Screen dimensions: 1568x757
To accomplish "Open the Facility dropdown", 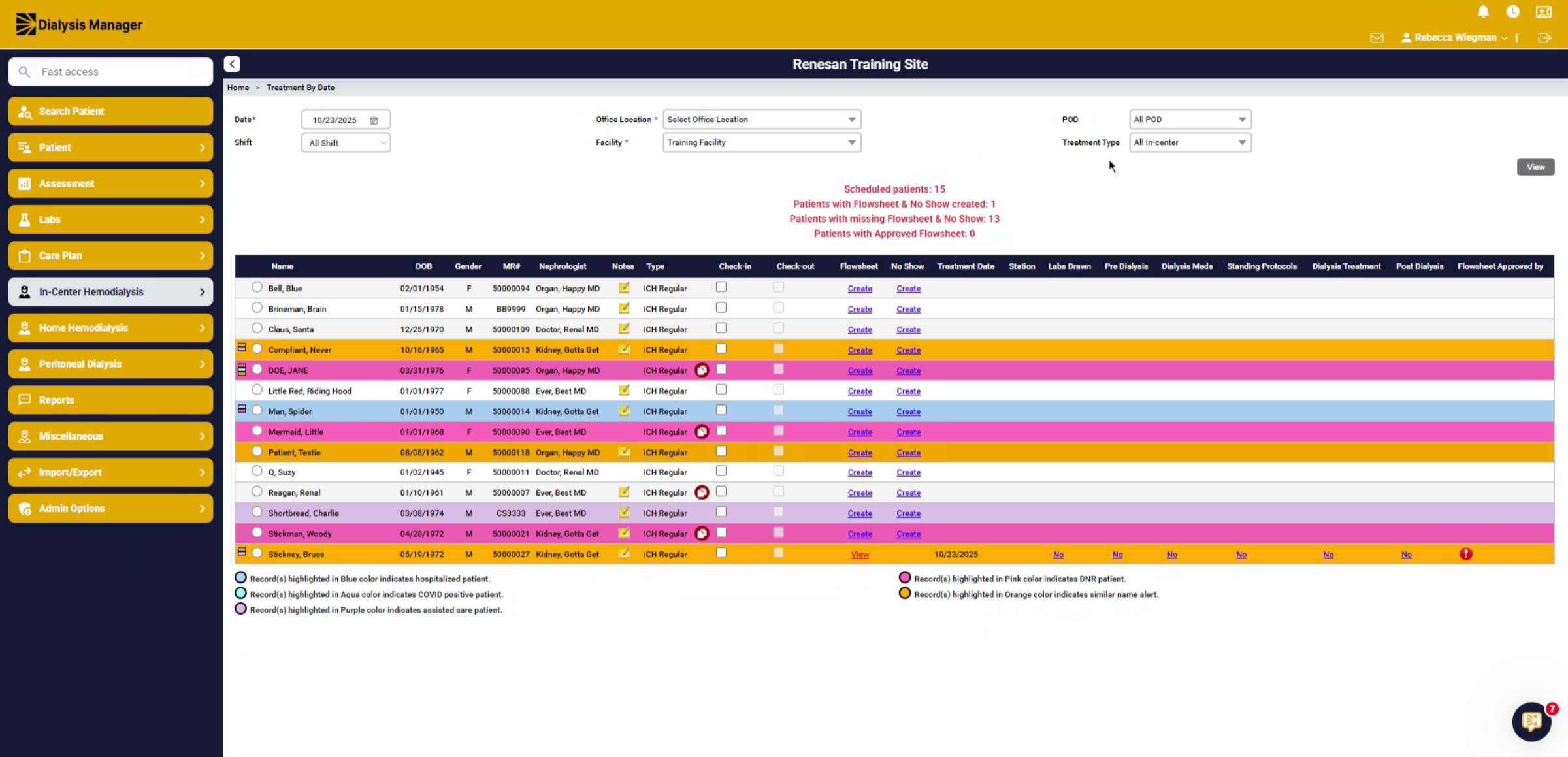I will [x=762, y=142].
